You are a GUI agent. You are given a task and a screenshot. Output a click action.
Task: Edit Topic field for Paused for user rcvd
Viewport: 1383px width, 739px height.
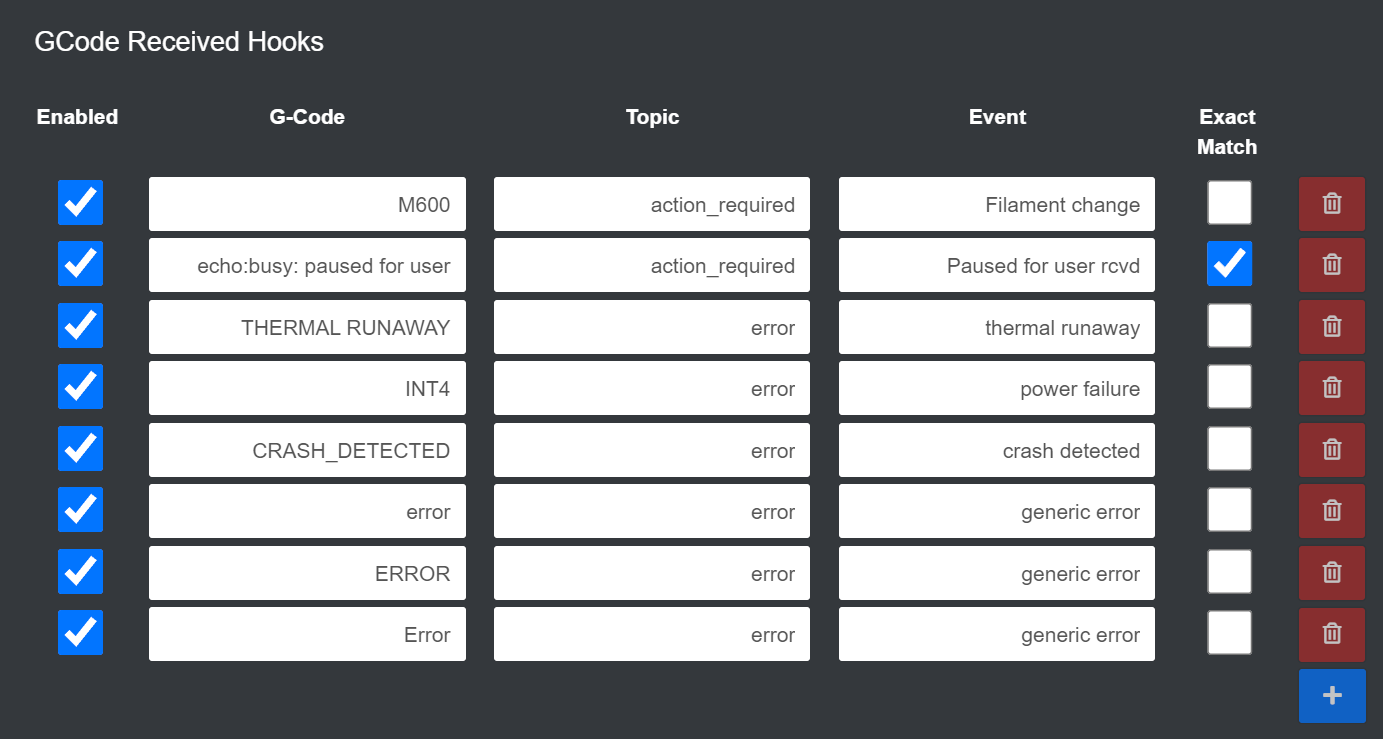(652, 265)
